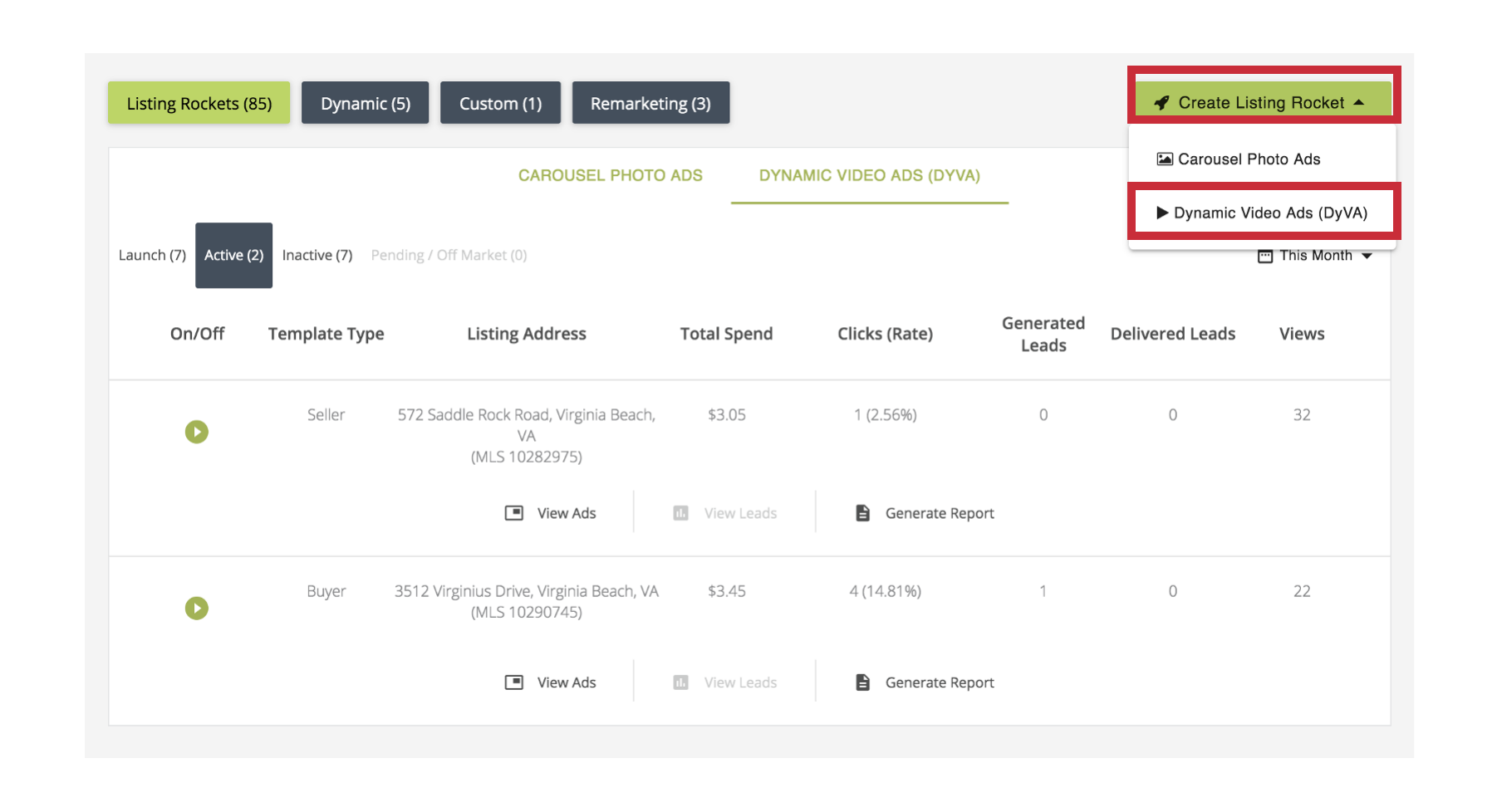The image size is (1497, 812).
Task: Click Generate Report document icon for Buyer listing
Action: 863,682
